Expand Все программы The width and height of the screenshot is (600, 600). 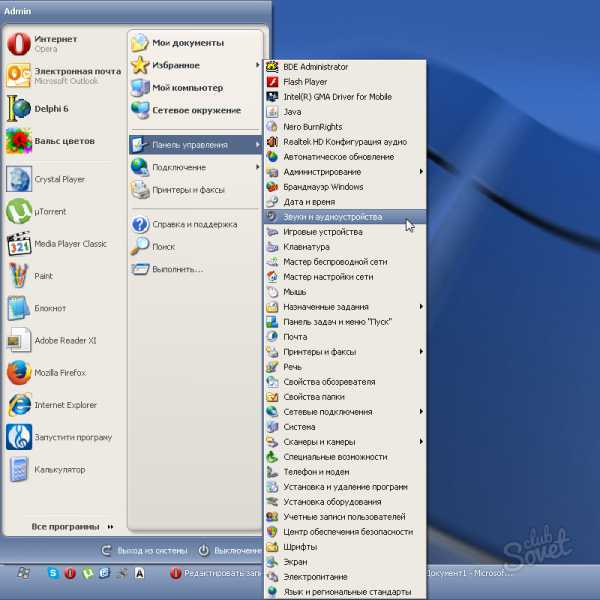point(73,527)
